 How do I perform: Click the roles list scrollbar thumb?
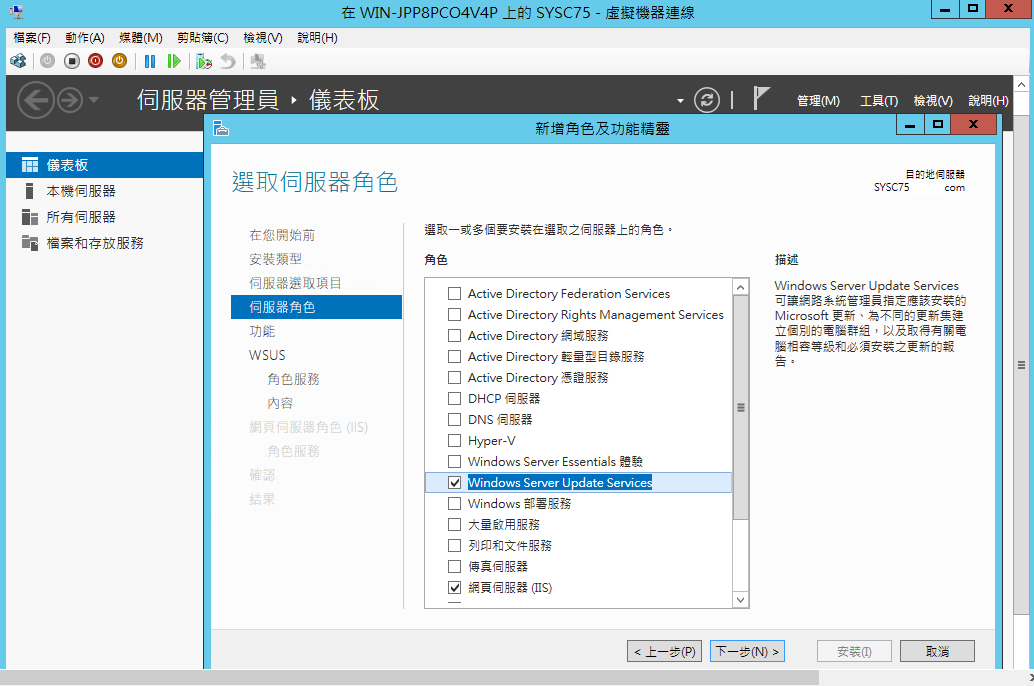[741, 408]
